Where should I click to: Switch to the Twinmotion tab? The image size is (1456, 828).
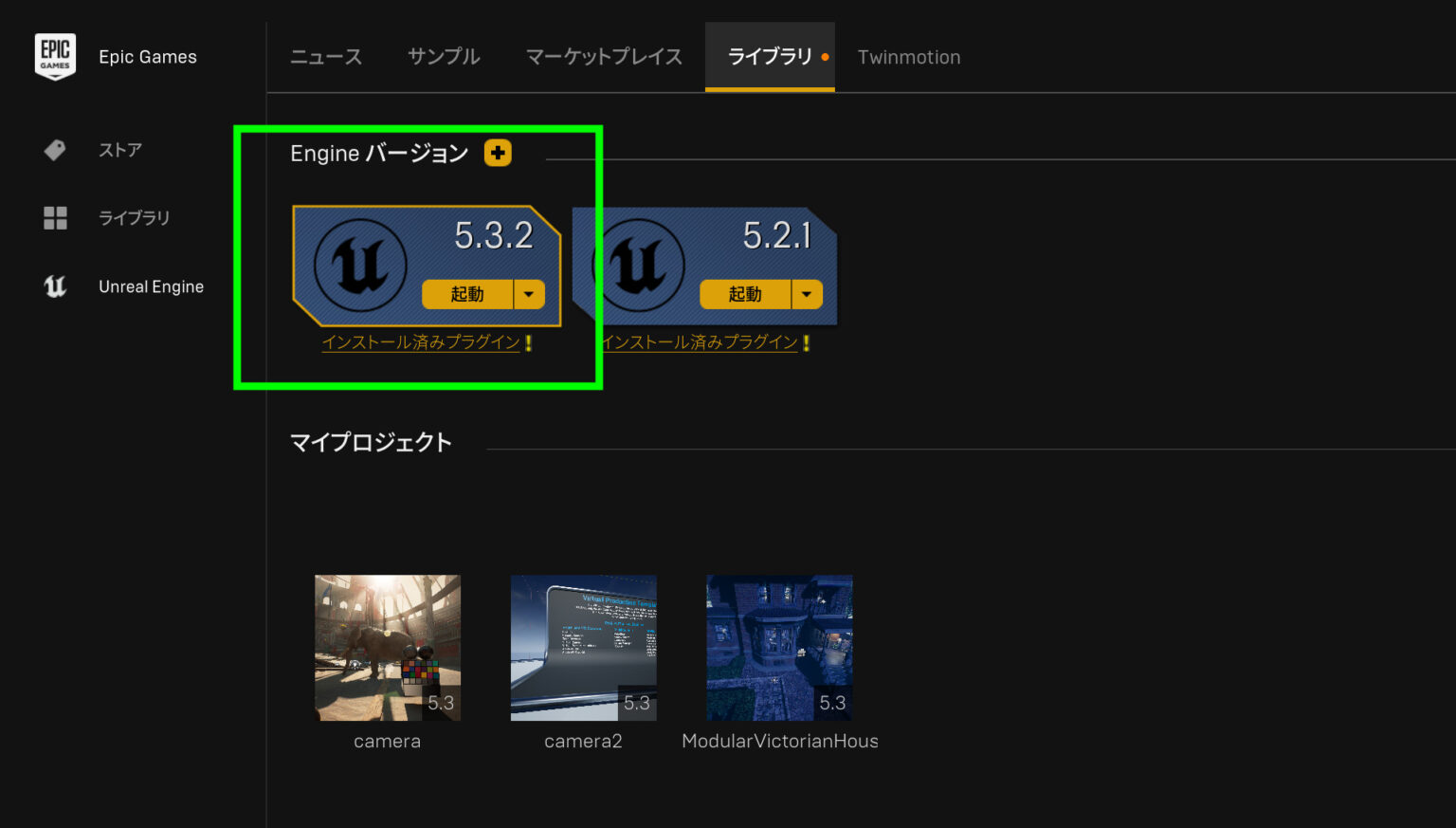tap(908, 57)
